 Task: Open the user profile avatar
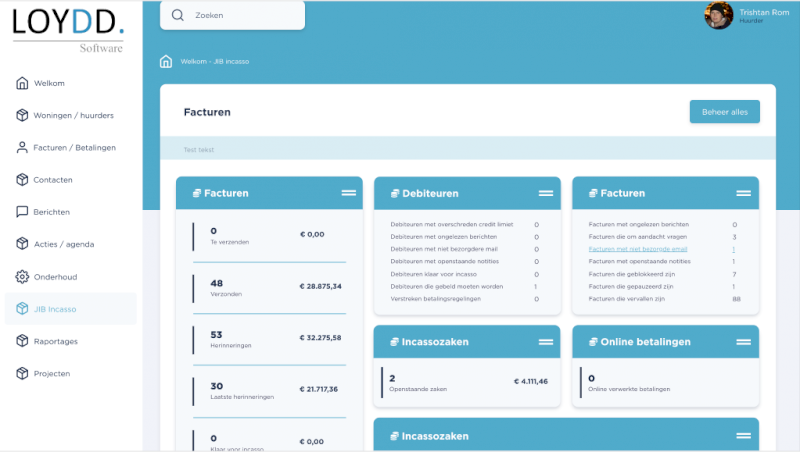coord(718,15)
